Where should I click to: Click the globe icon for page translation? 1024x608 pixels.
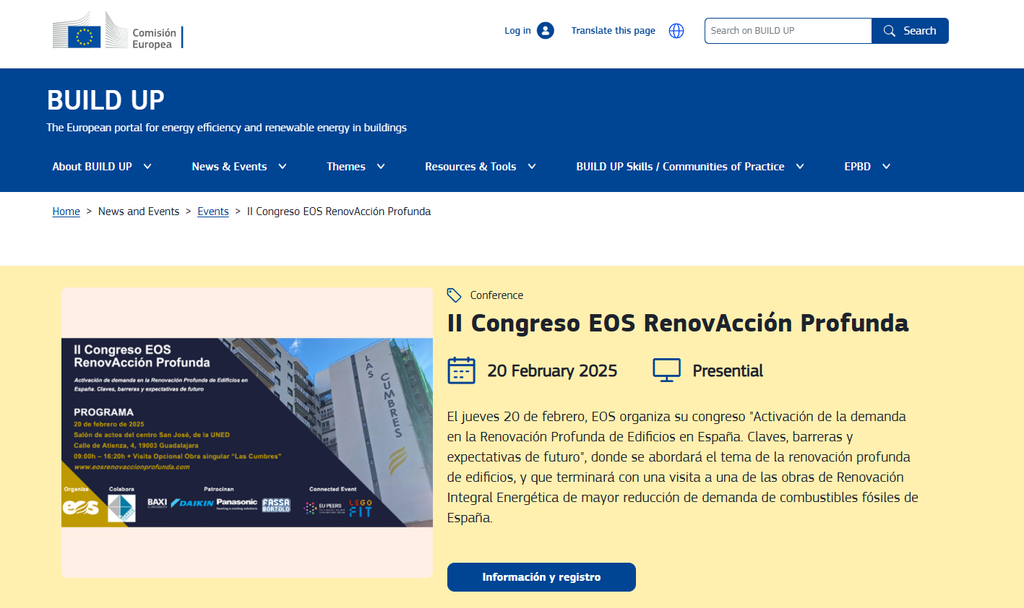677,31
